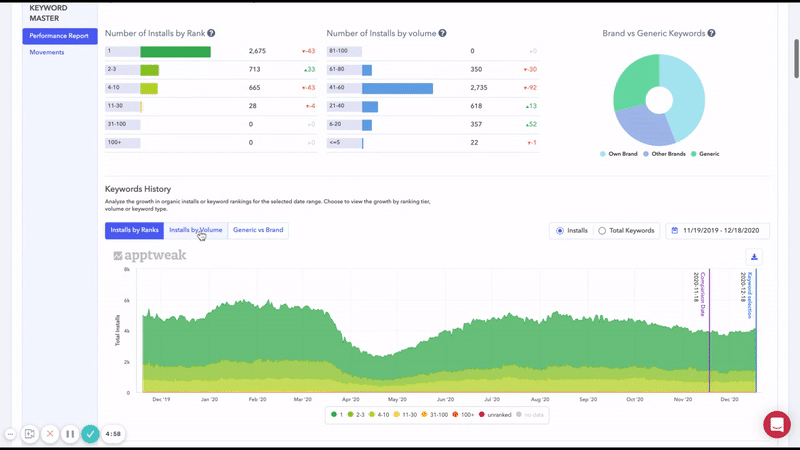Image resolution: width=800 pixels, height=450 pixels.
Task: Click the calendar icon in date range
Action: click(674, 231)
